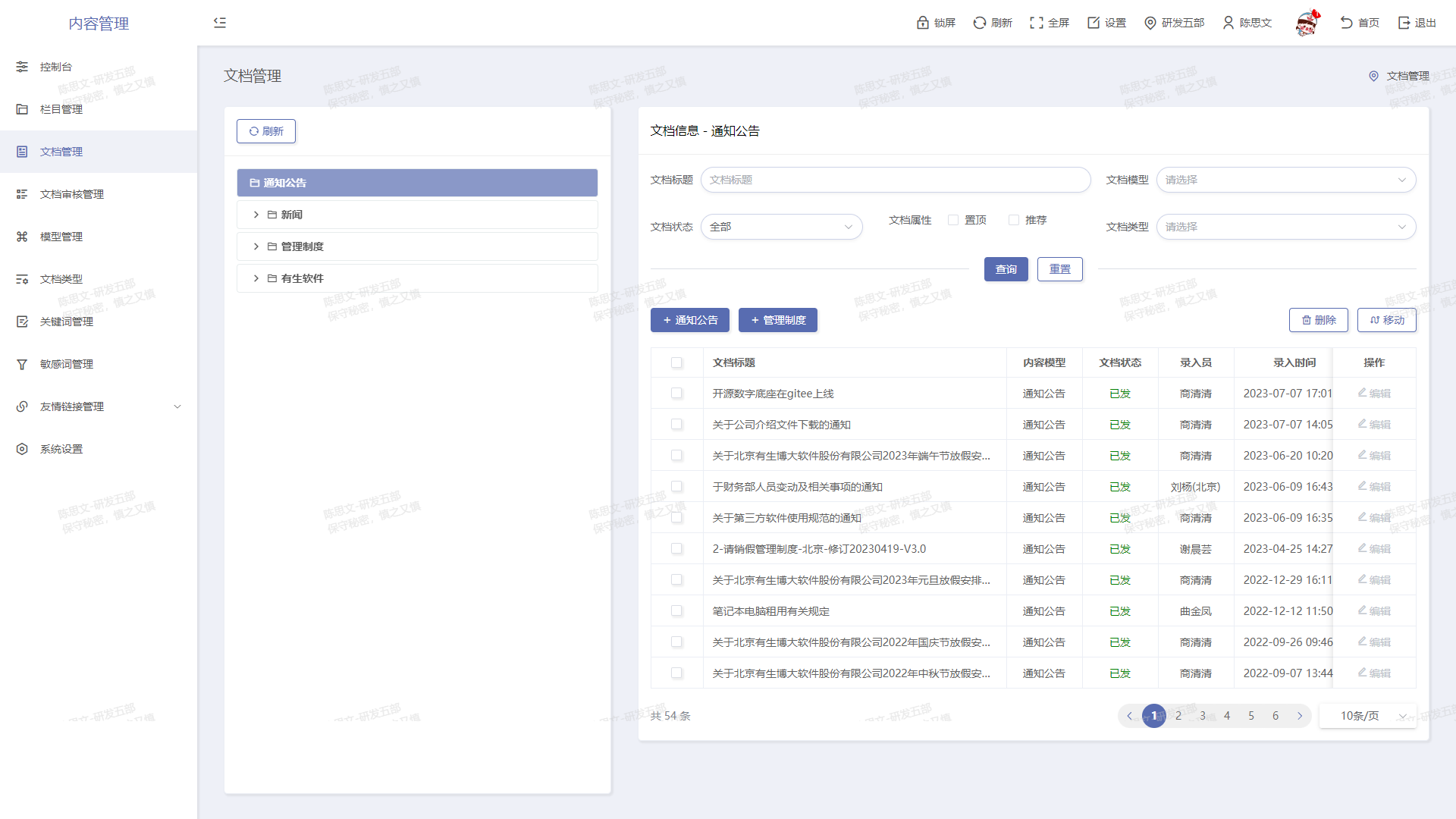The height and width of the screenshot is (819, 1456).
Task: Open the top bar settings icon
Action: tap(1094, 23)
